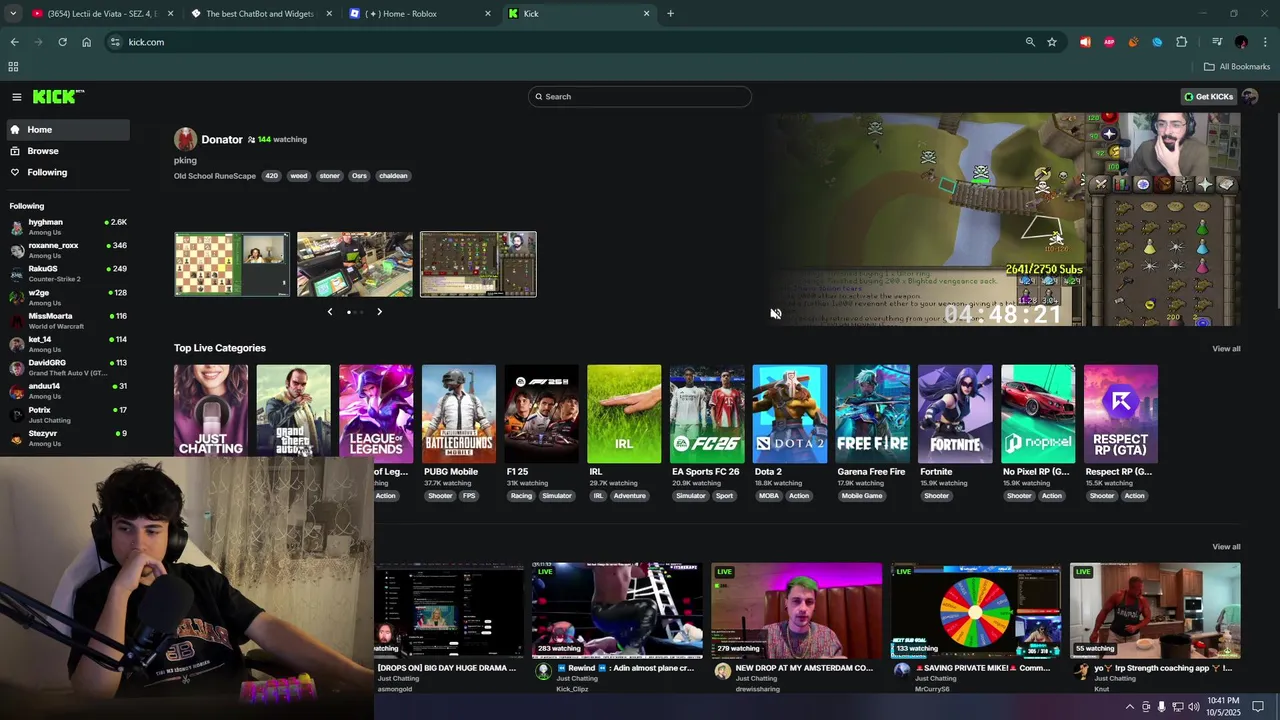Open the No Pixel RP category card
Image resolution: width=1280 pixels, height=720 pixels.
[x=1038, y=413]
